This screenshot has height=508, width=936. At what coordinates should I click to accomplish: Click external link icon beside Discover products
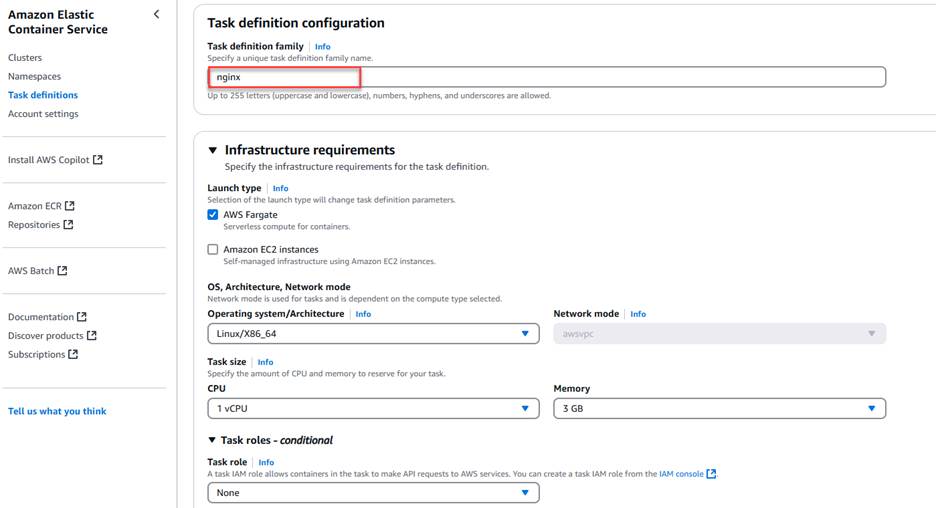(91, 335)
